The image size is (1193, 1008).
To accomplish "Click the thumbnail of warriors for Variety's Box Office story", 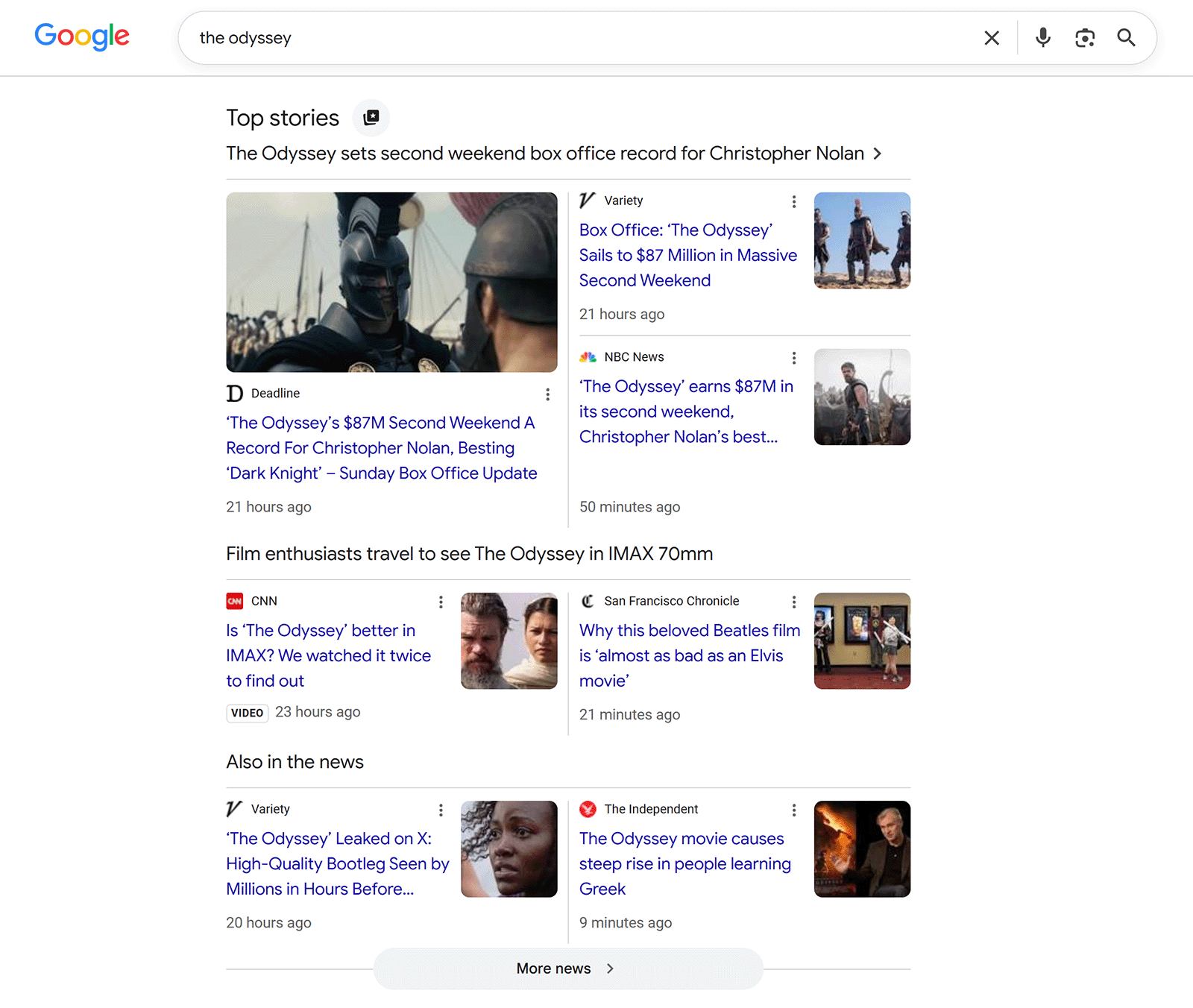I will (x=862, y=240).
